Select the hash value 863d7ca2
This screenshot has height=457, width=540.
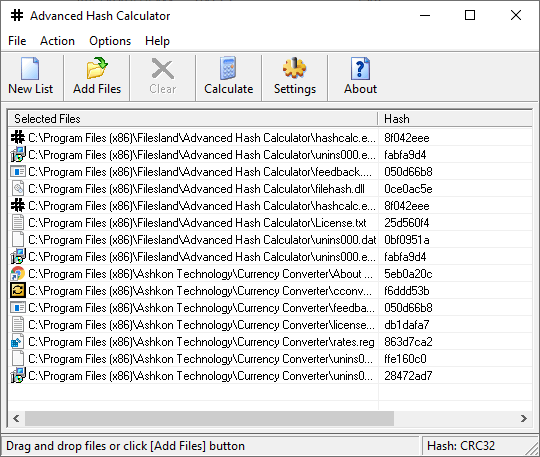click(408, 341)
